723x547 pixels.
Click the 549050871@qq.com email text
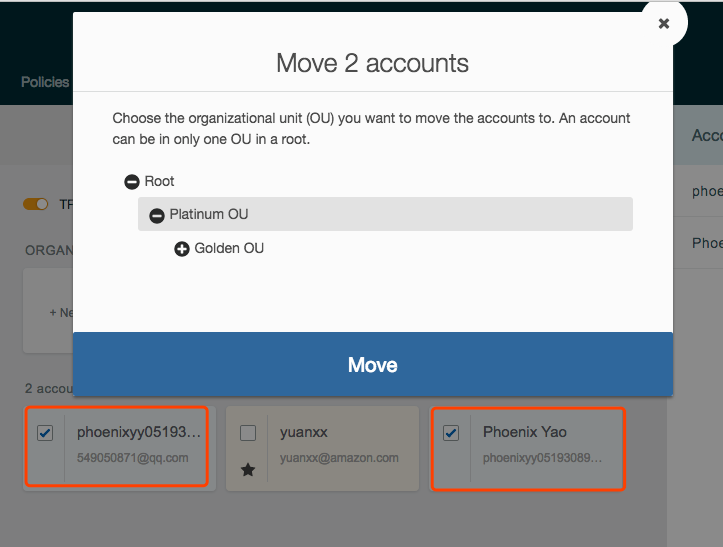[x=132, y=458]
